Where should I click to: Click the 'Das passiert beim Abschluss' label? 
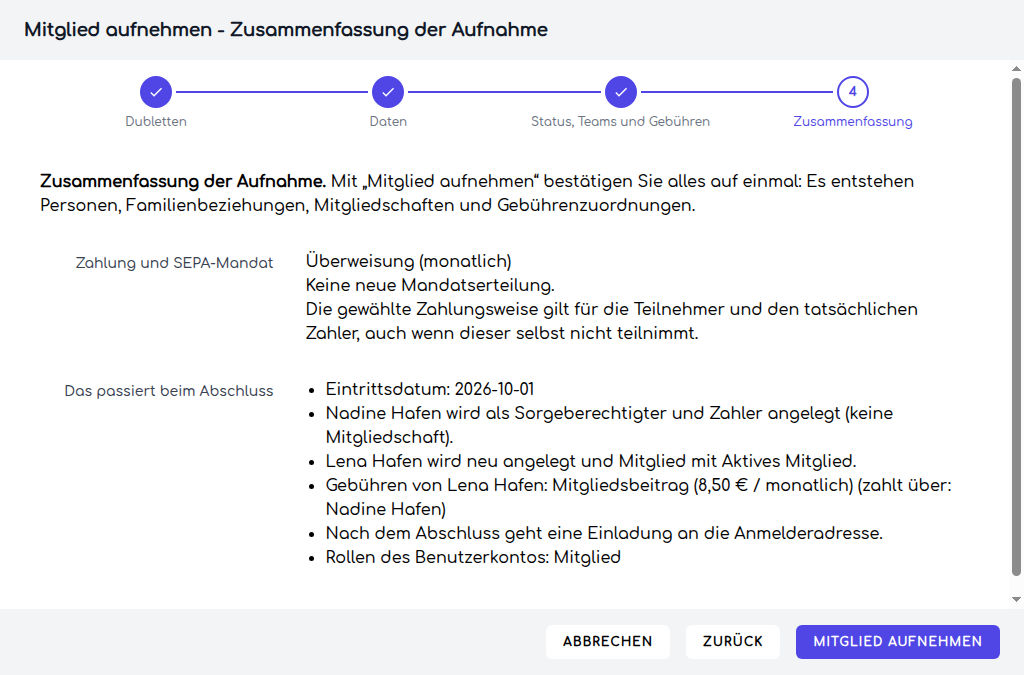click(169, 391)
